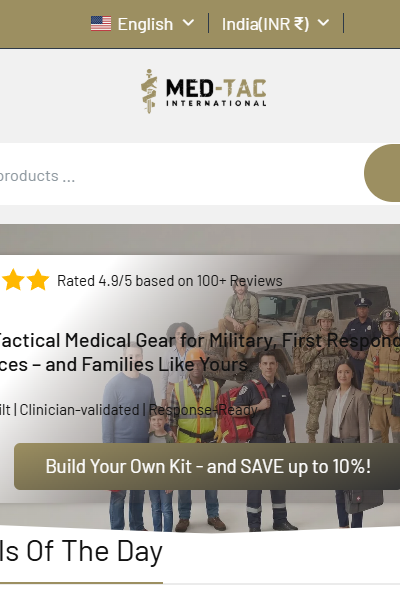Image resolution: width=400 pixels, height=602 pixels.
Task: Open the English language selector
Action: (x=143, y=24)
